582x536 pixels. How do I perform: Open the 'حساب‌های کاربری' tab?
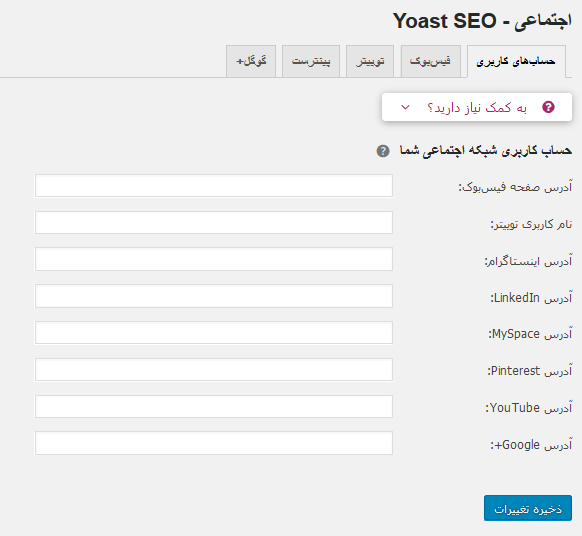pyautogui.click(x=516, y=62)
